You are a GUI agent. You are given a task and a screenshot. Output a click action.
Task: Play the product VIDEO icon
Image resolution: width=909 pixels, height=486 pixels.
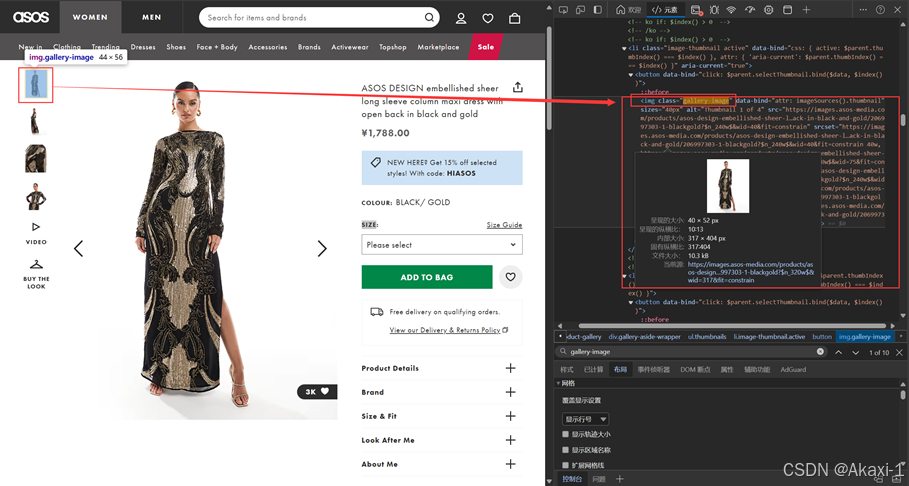(36, 227)
